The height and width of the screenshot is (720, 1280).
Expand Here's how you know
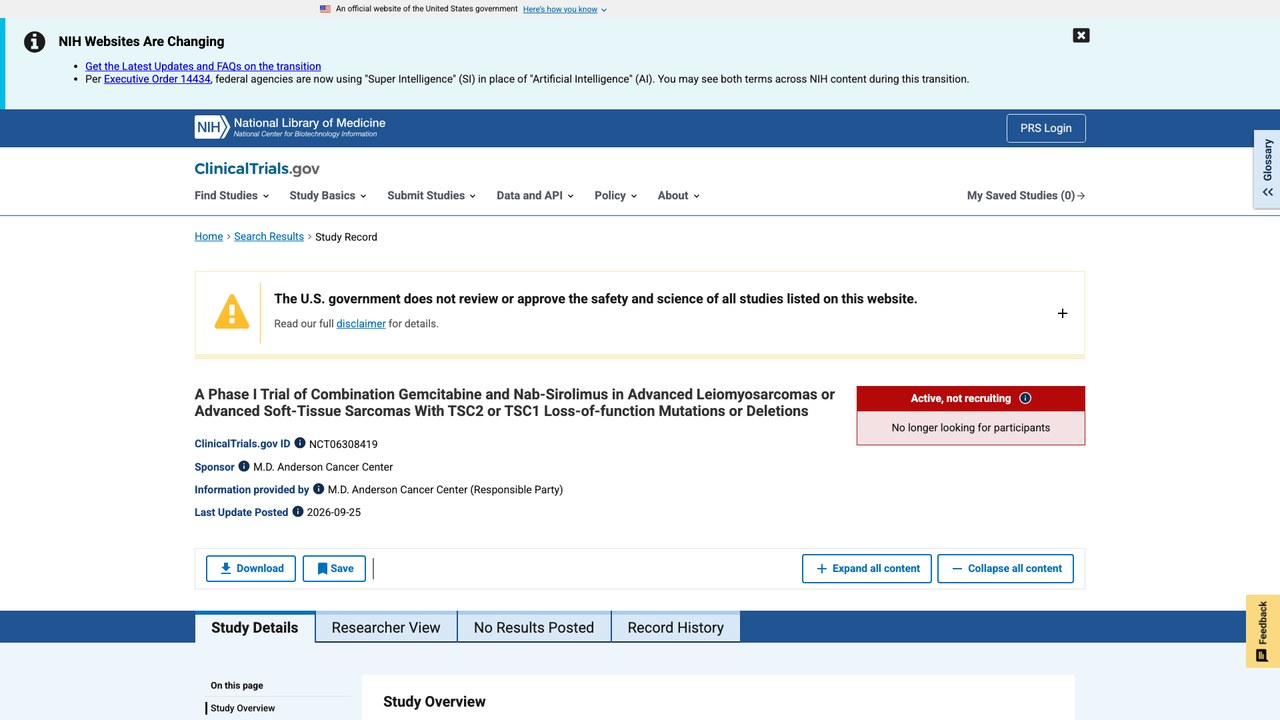tap(565, 9)
